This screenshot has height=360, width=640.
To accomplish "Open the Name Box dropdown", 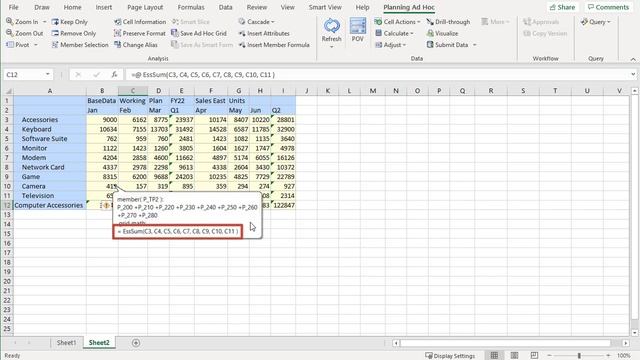I will pyautogui.click(x=48, y=74).
